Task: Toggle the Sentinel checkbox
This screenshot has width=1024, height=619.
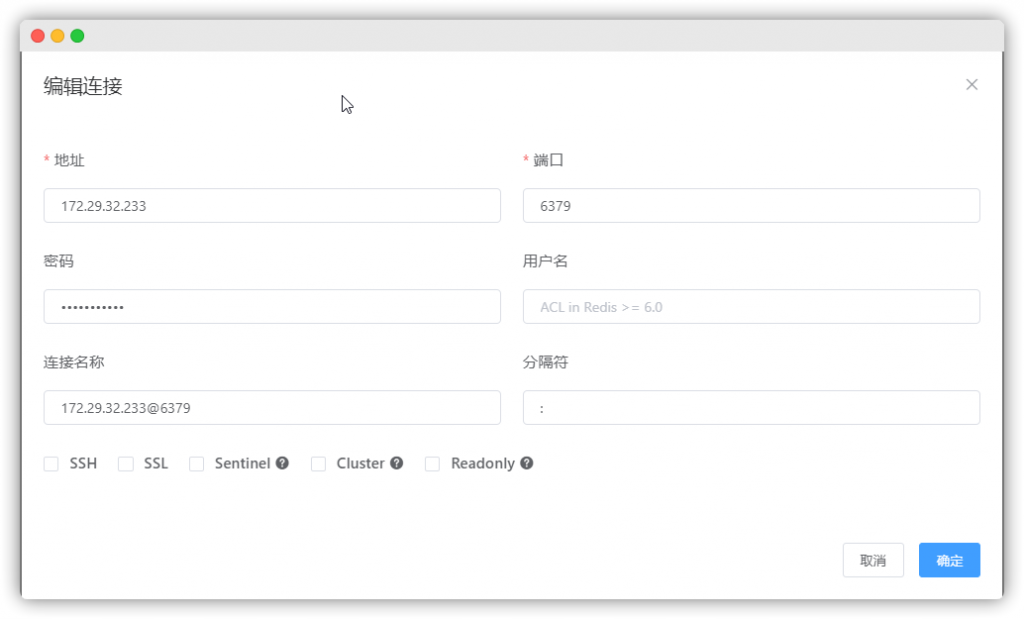Action: click(x=197, y=464)
